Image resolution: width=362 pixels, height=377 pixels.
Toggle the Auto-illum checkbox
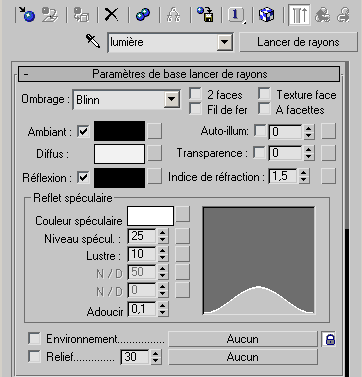pyautogui.click(x=260, y=131)
